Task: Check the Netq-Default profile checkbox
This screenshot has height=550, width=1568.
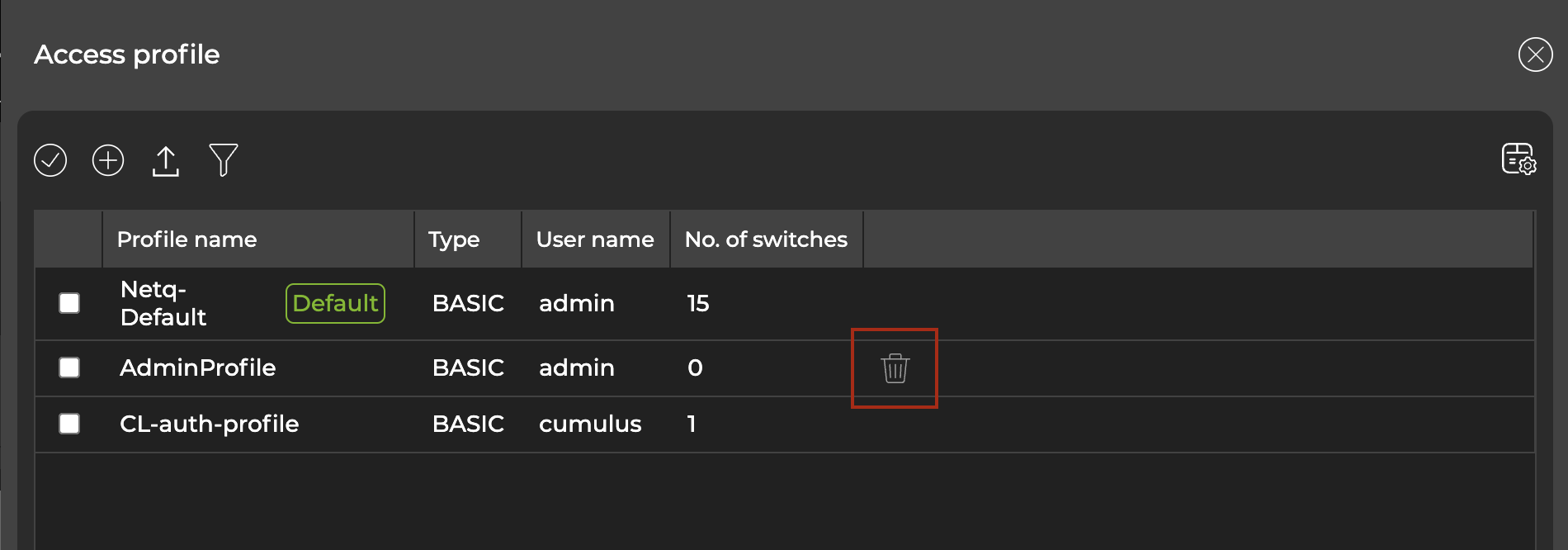Action: coord(69,303)
